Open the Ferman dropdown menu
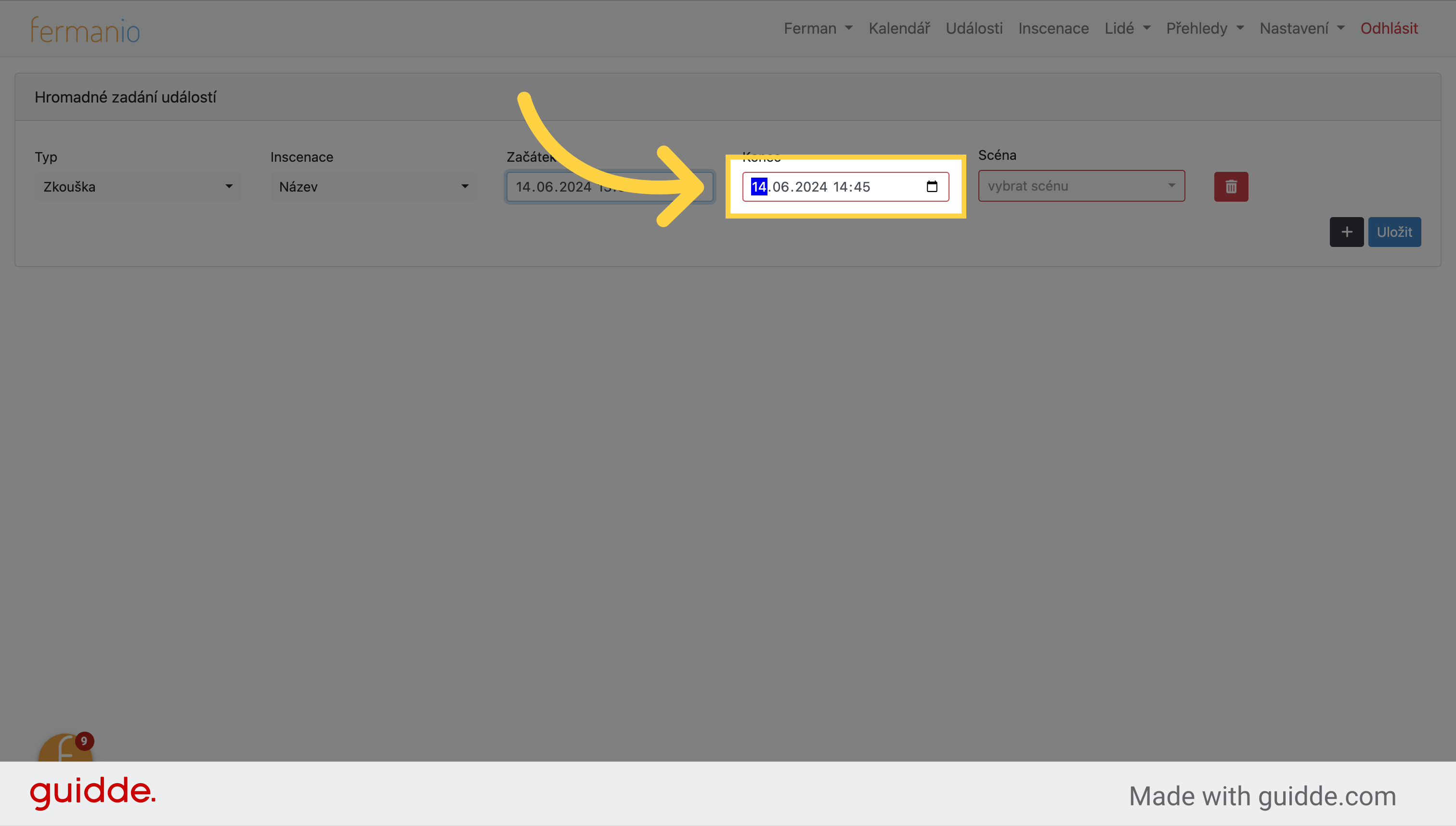 [x=818, y=28]
